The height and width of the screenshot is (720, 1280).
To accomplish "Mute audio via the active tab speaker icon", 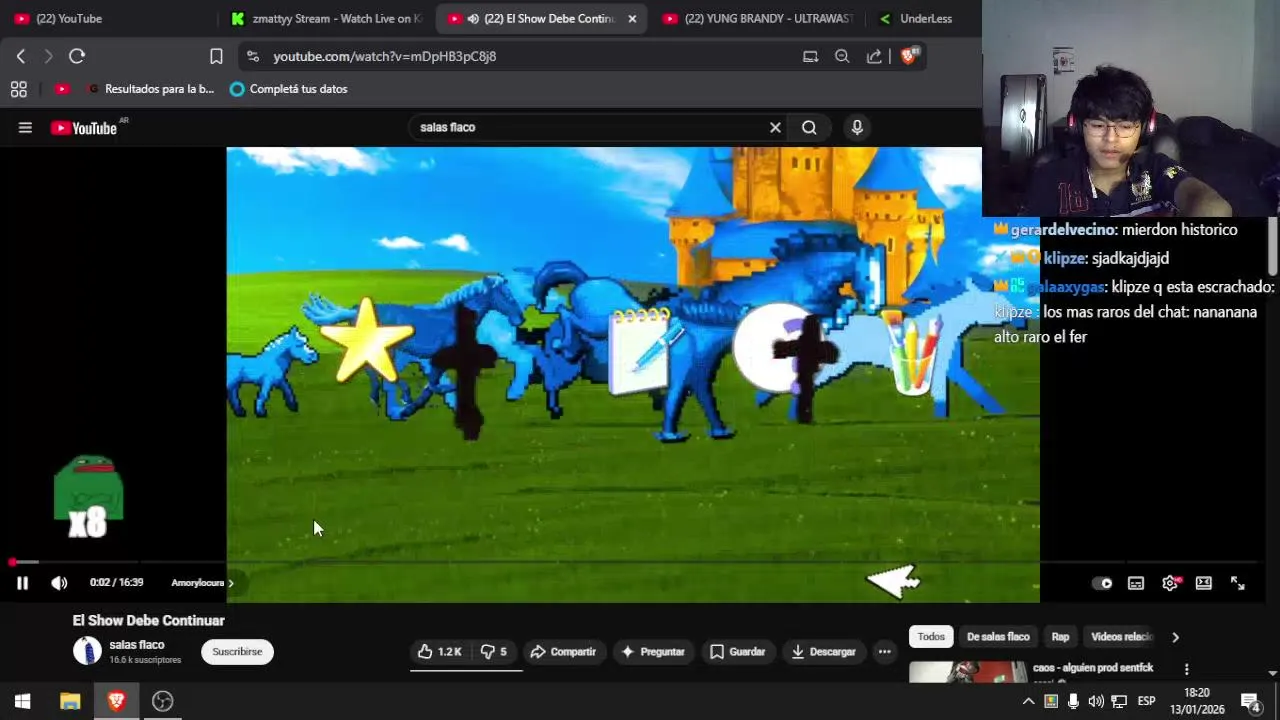I will pos(473,18).
